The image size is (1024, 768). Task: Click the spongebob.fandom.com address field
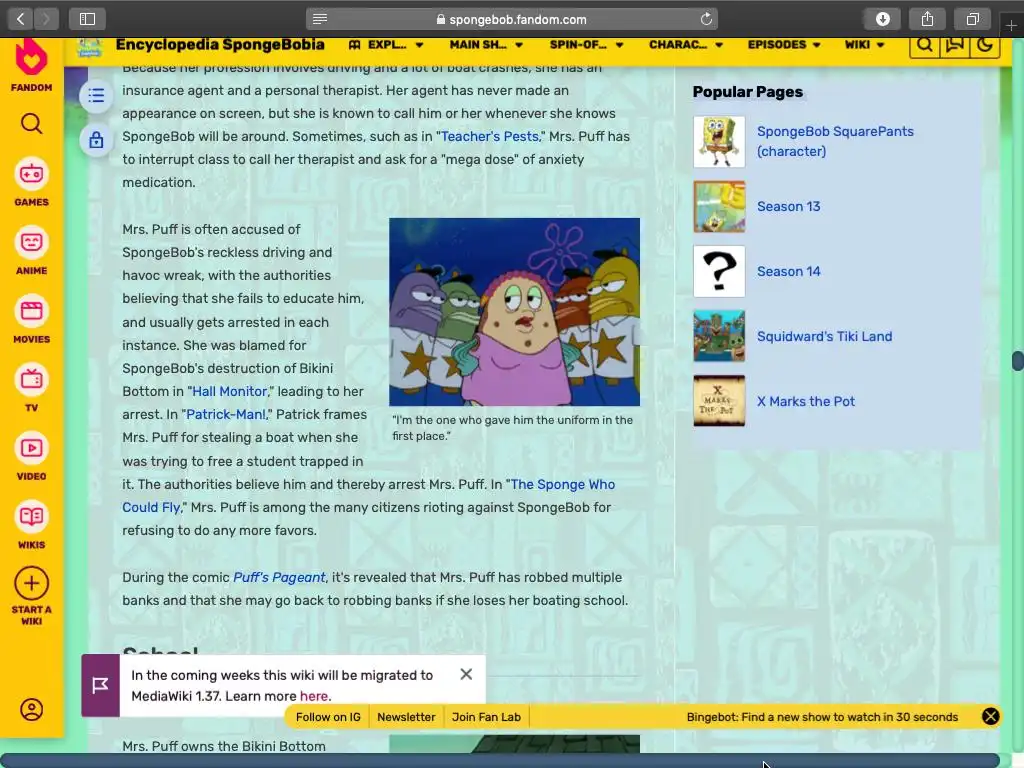point(511,19)
